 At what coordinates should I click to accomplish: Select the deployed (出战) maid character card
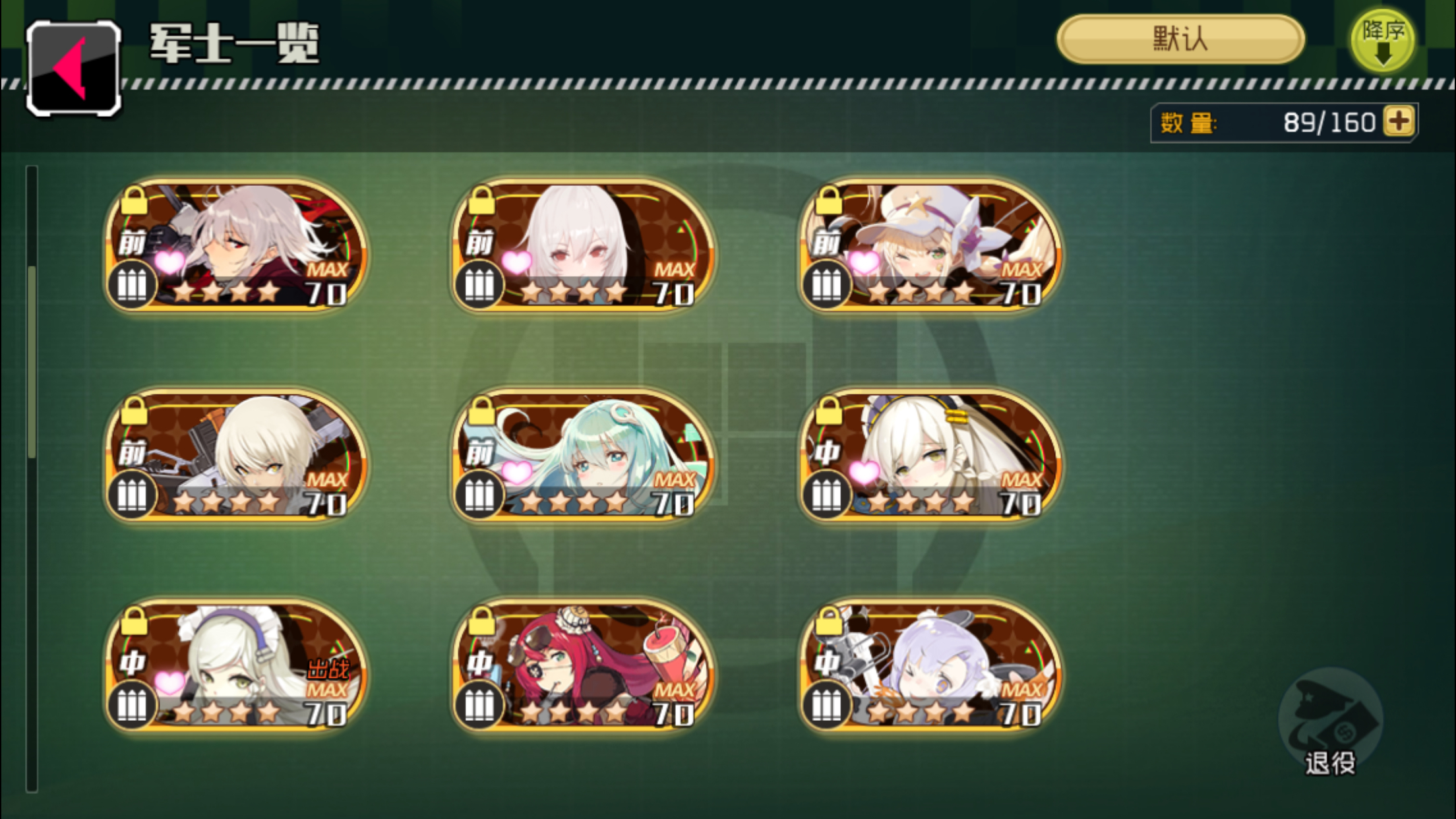[x=236, y=665]
